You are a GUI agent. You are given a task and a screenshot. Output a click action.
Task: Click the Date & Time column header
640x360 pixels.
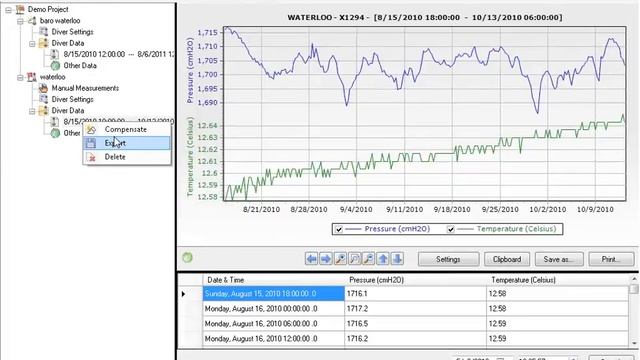click(x=274, y=280)
